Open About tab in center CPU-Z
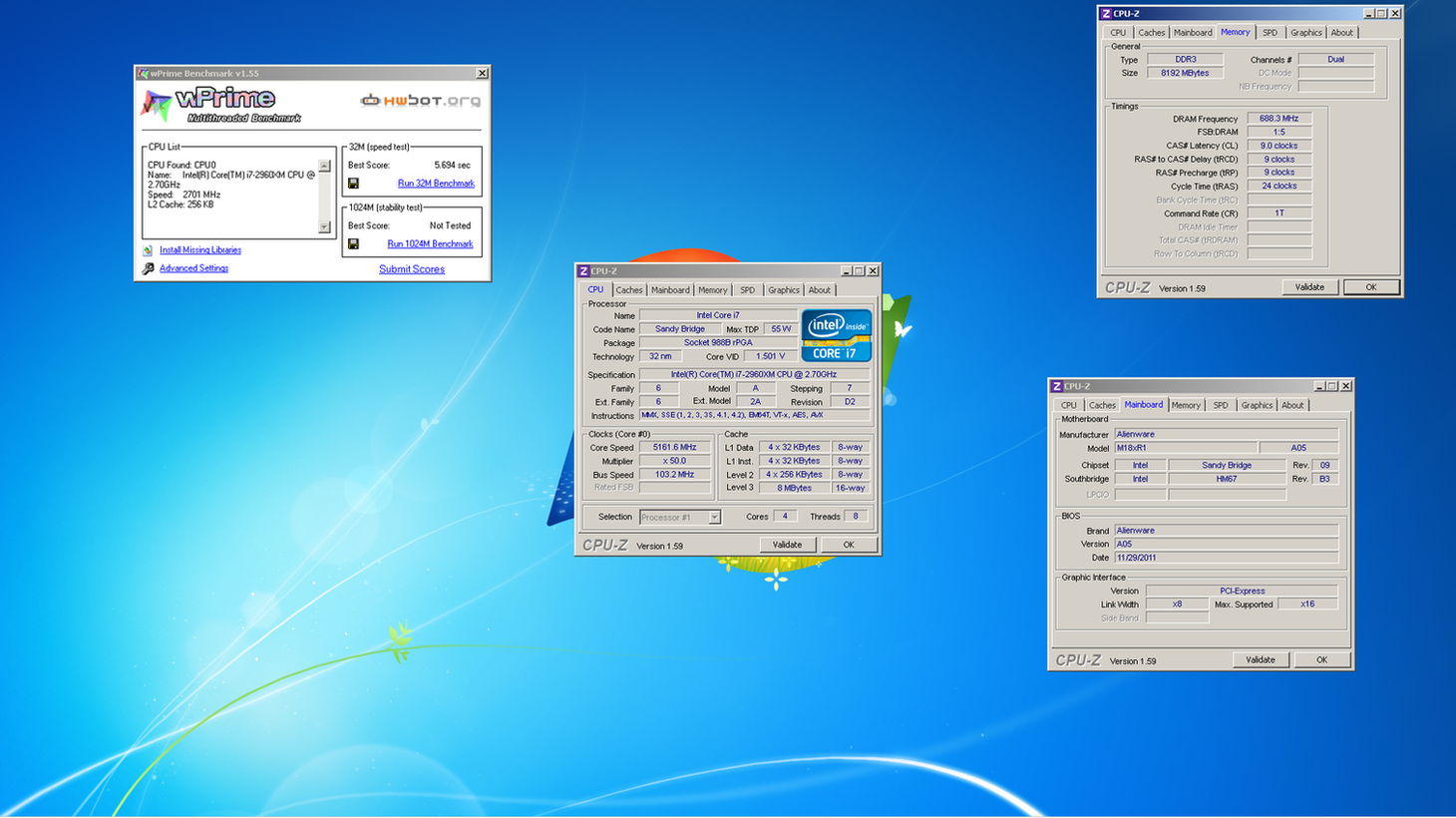The height and width of the screenshot is (818, 1456). (820, 290)
